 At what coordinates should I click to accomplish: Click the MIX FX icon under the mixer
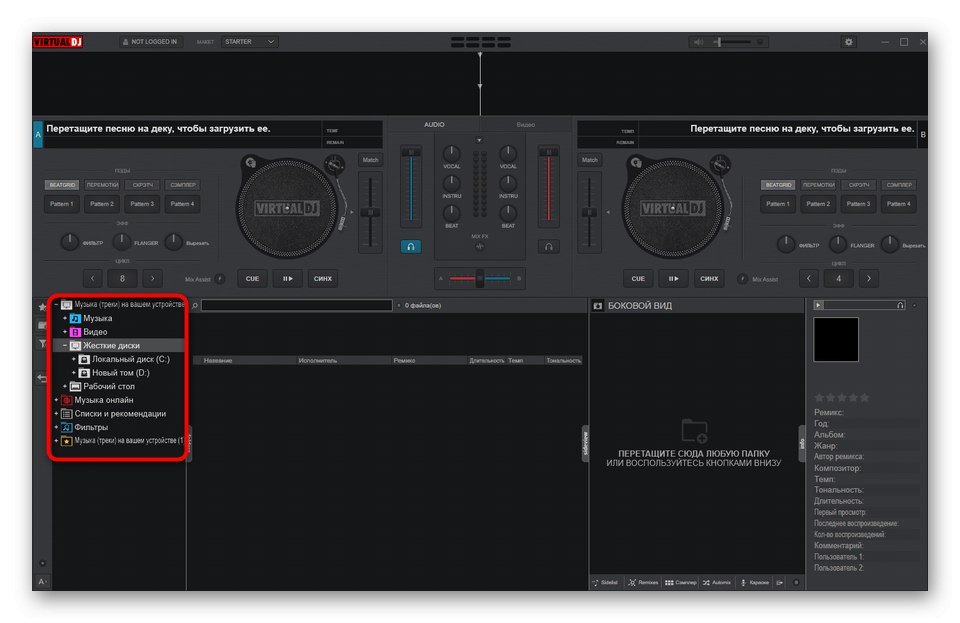tap(479, 246)
